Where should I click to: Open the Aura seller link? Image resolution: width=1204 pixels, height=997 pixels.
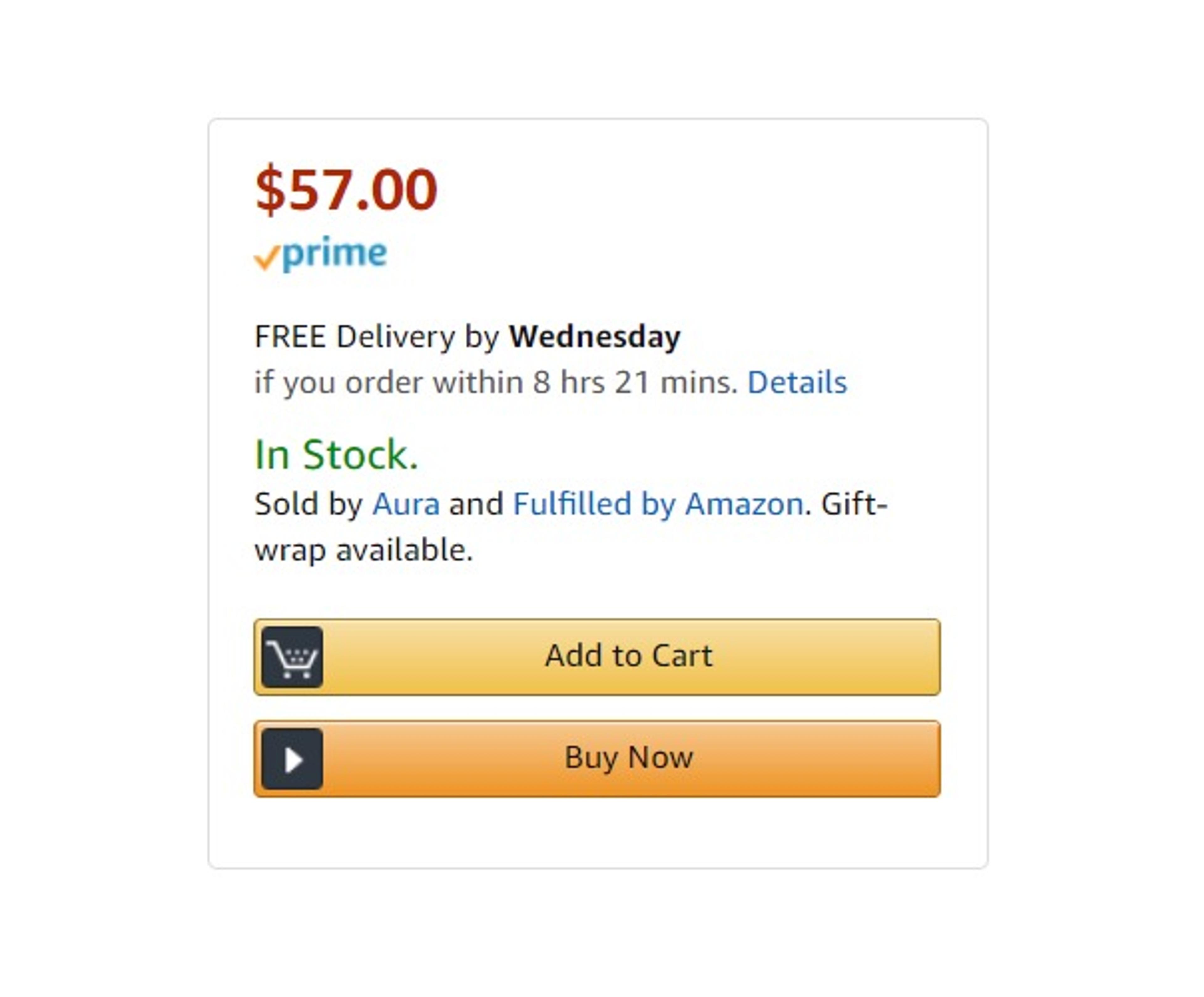click(x=406, y=505)
